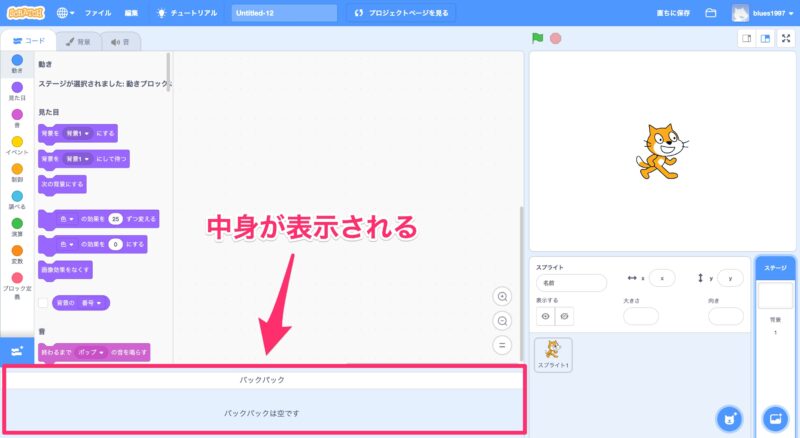Open the blues1997 account menu

click(766, 13)
